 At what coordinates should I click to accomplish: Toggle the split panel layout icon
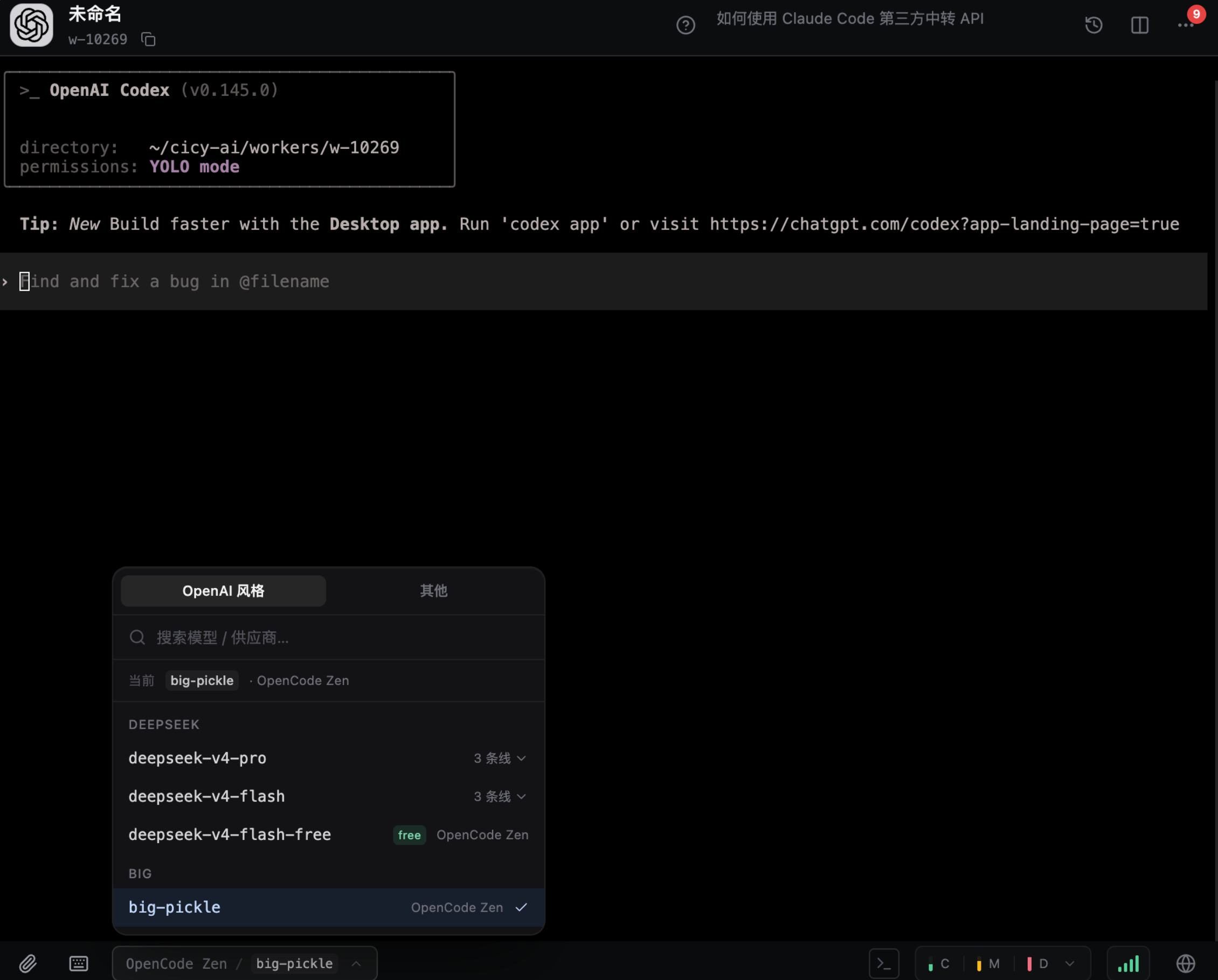[x=1139, y=25]
